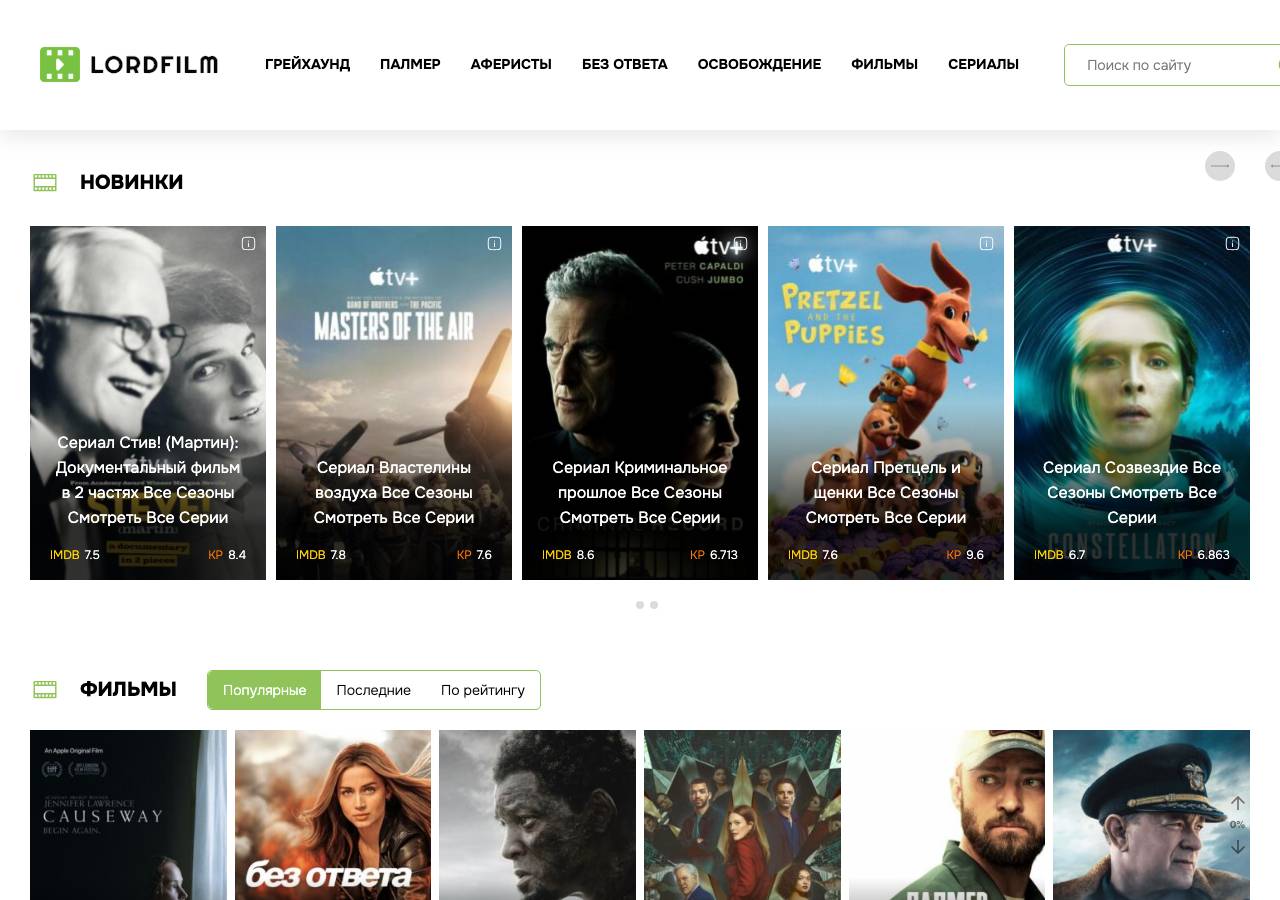This screenshot has height=900, width=1280.
Task: Select the first carousel pagination dot
Action: tap(640, 605)
